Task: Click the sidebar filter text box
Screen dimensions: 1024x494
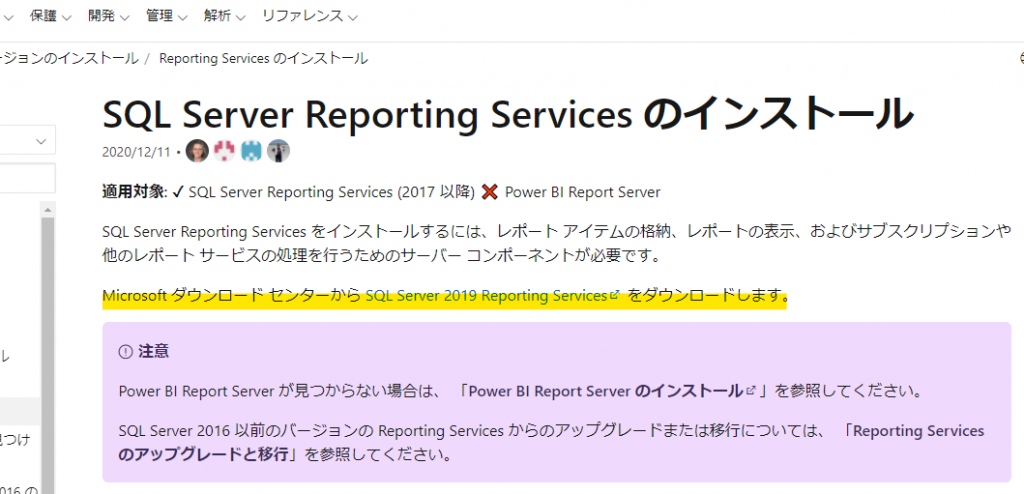Action: click(28, 179)
